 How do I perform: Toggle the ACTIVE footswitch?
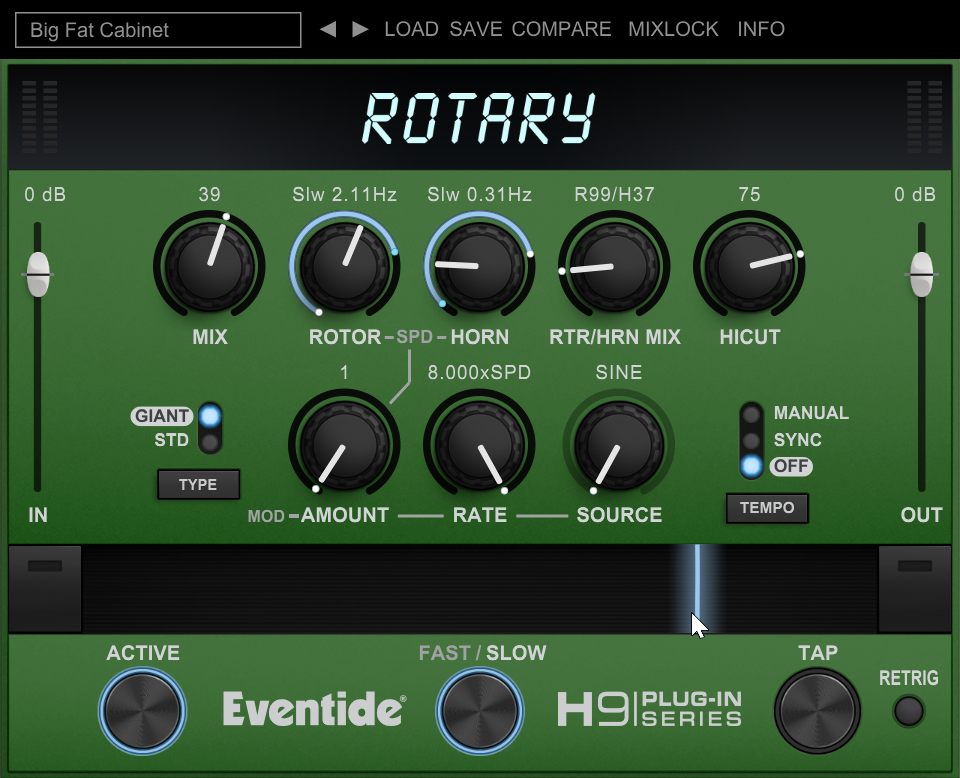[142, 711]
